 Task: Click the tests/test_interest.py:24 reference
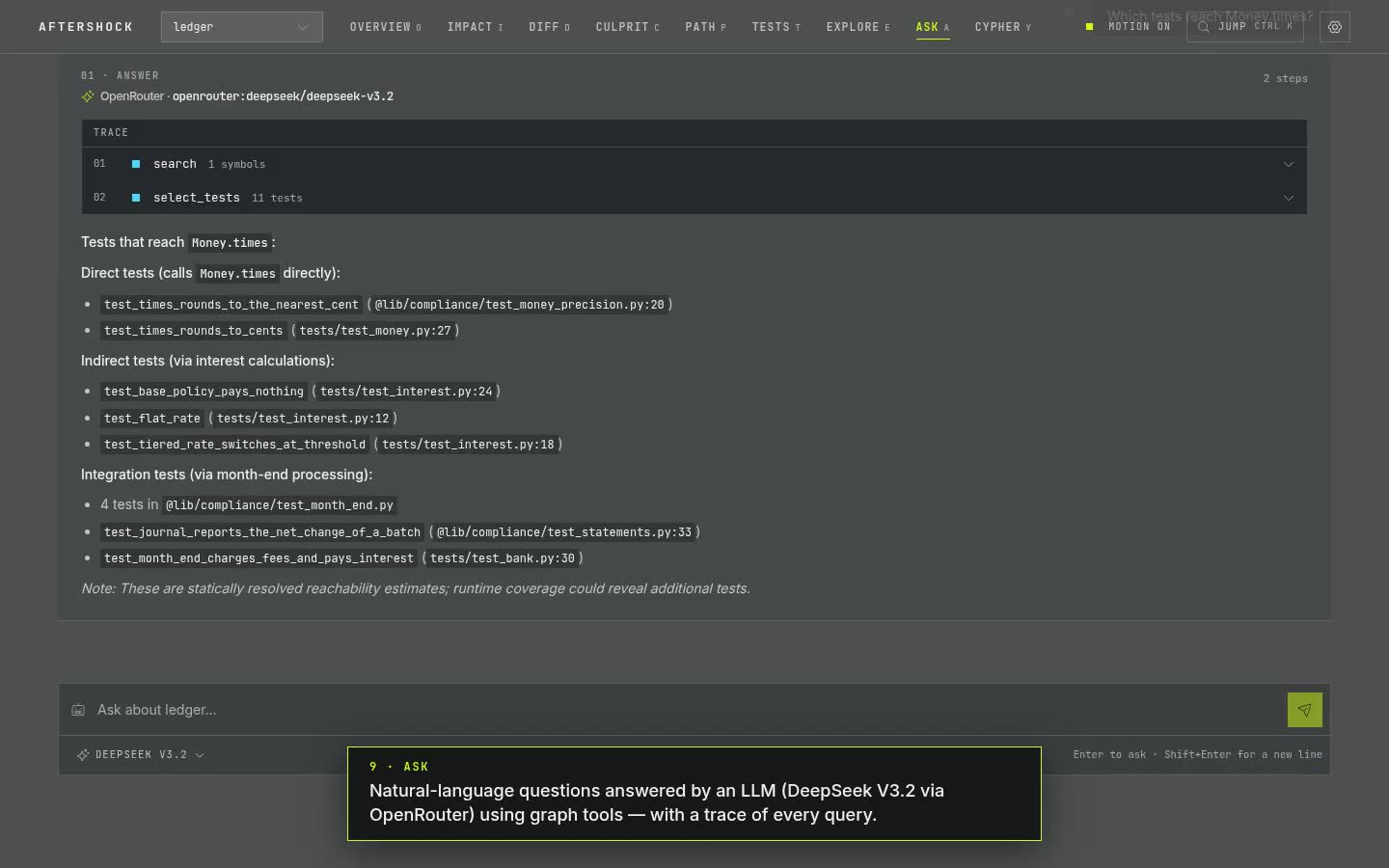pyautogui.click(x=406, y=392)
